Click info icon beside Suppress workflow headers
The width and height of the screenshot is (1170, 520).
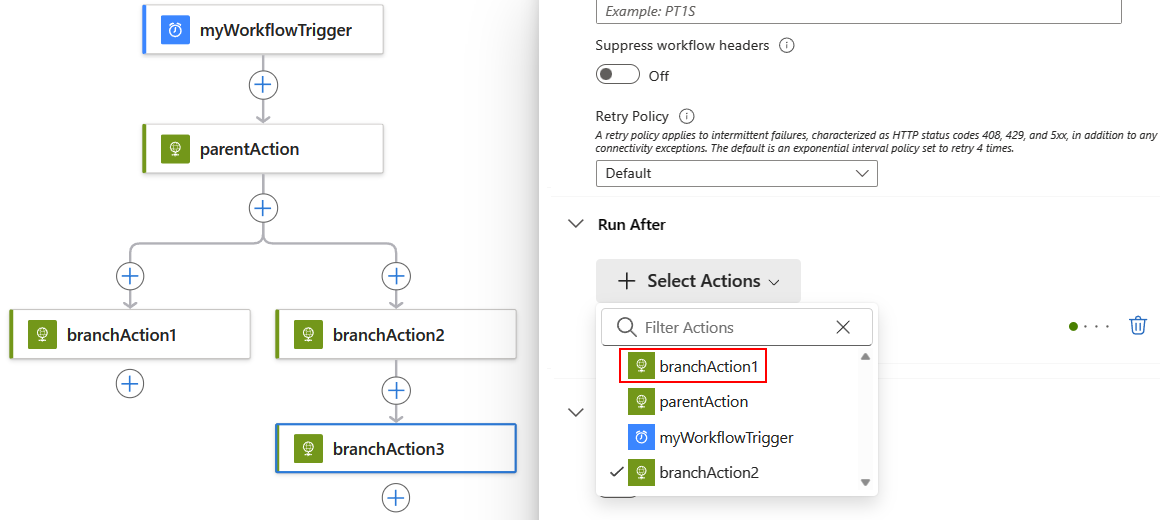[x=786, y=45]
